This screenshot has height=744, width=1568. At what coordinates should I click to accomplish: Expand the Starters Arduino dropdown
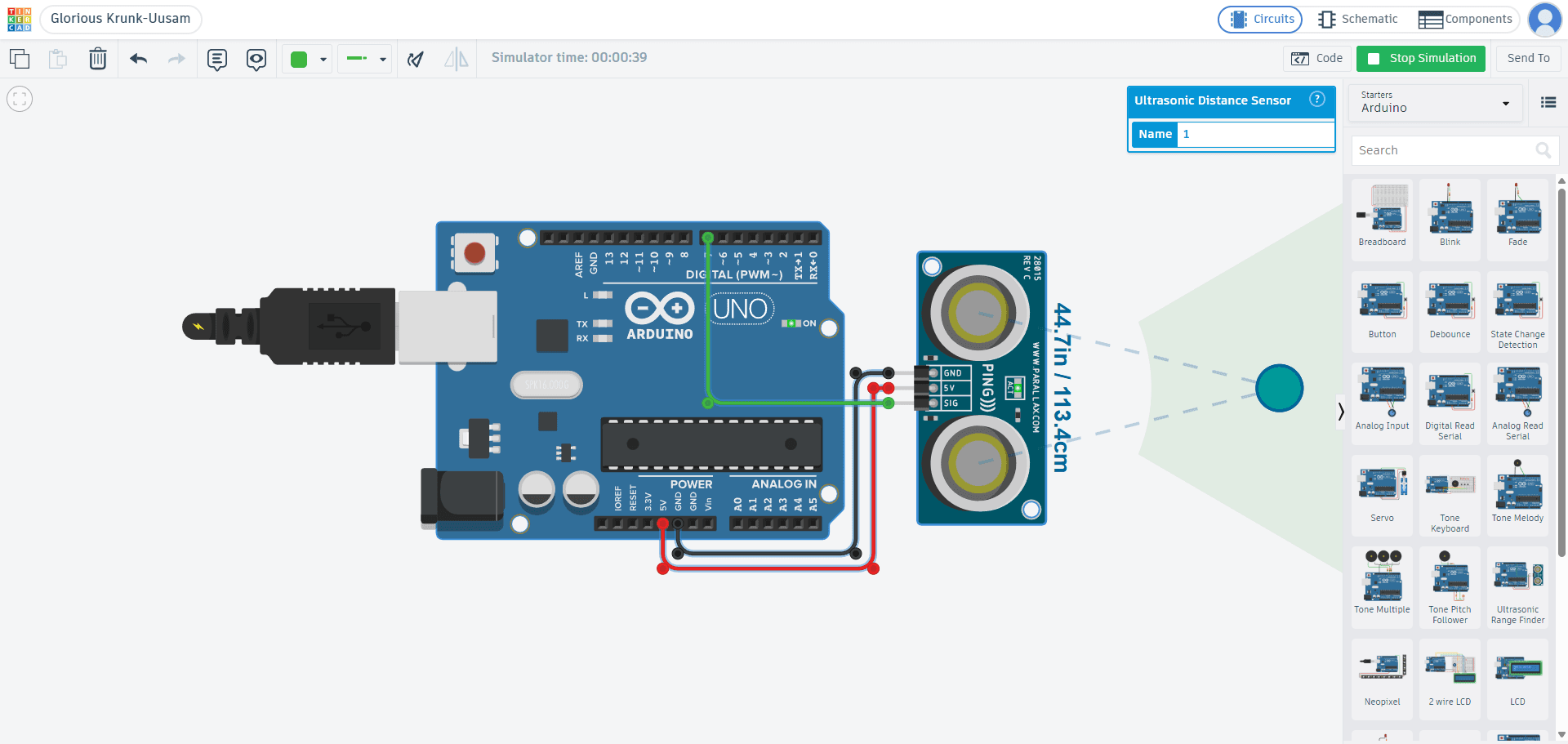1434,103
